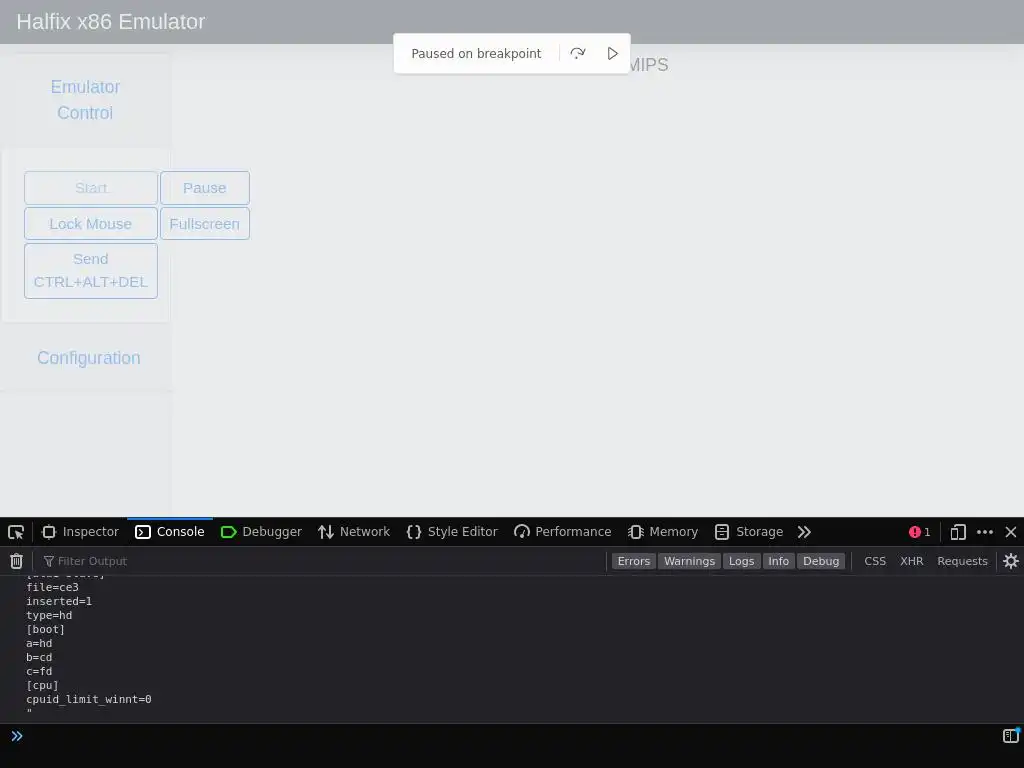Toggle the Debug filter
Screen dimensions: 1024x768
[x=821, y=561]
